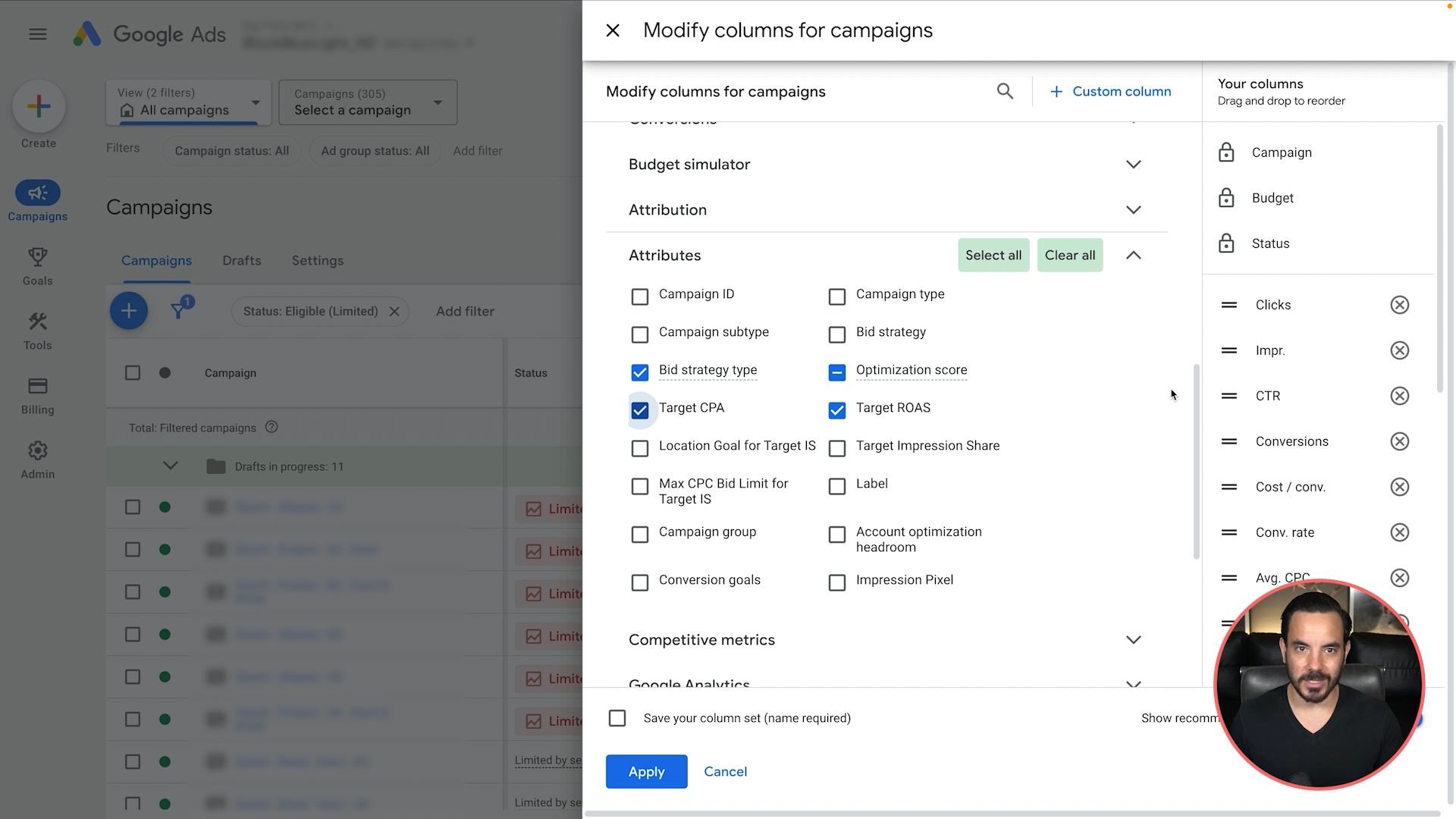The image size is (1456, 819).
Task: Uncheck the Target CPA checkbox
Action: point(640,410)
